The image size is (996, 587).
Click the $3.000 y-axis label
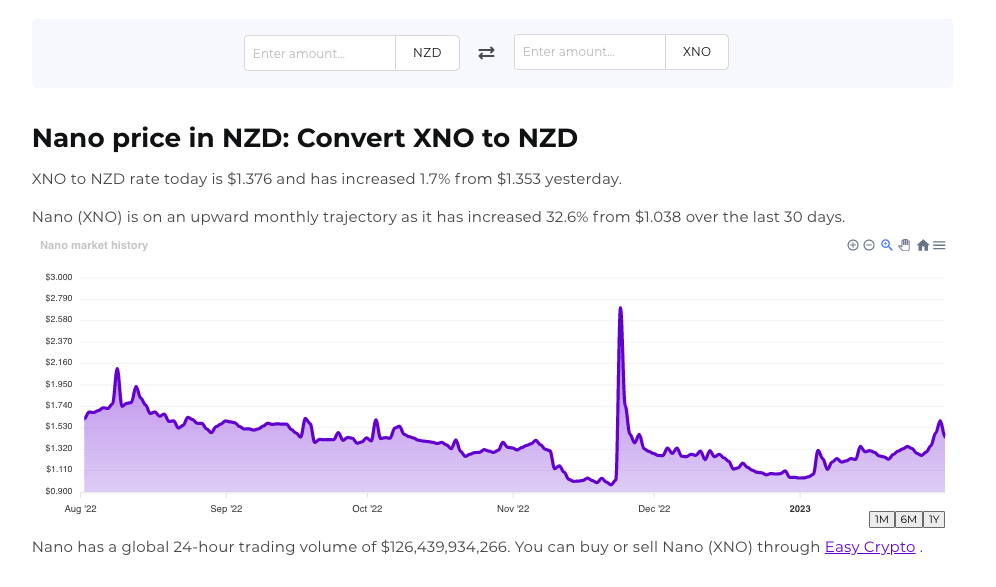coord(58,277)
